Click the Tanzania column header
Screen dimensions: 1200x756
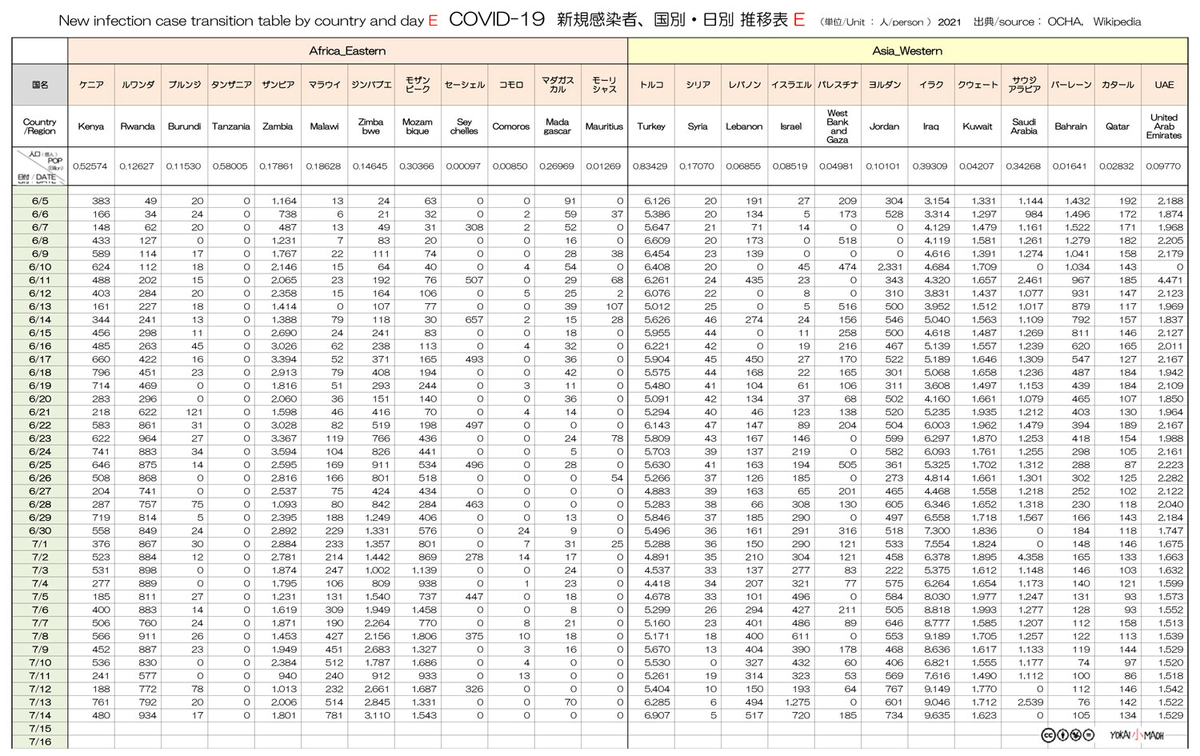click(x=230, y=127)
